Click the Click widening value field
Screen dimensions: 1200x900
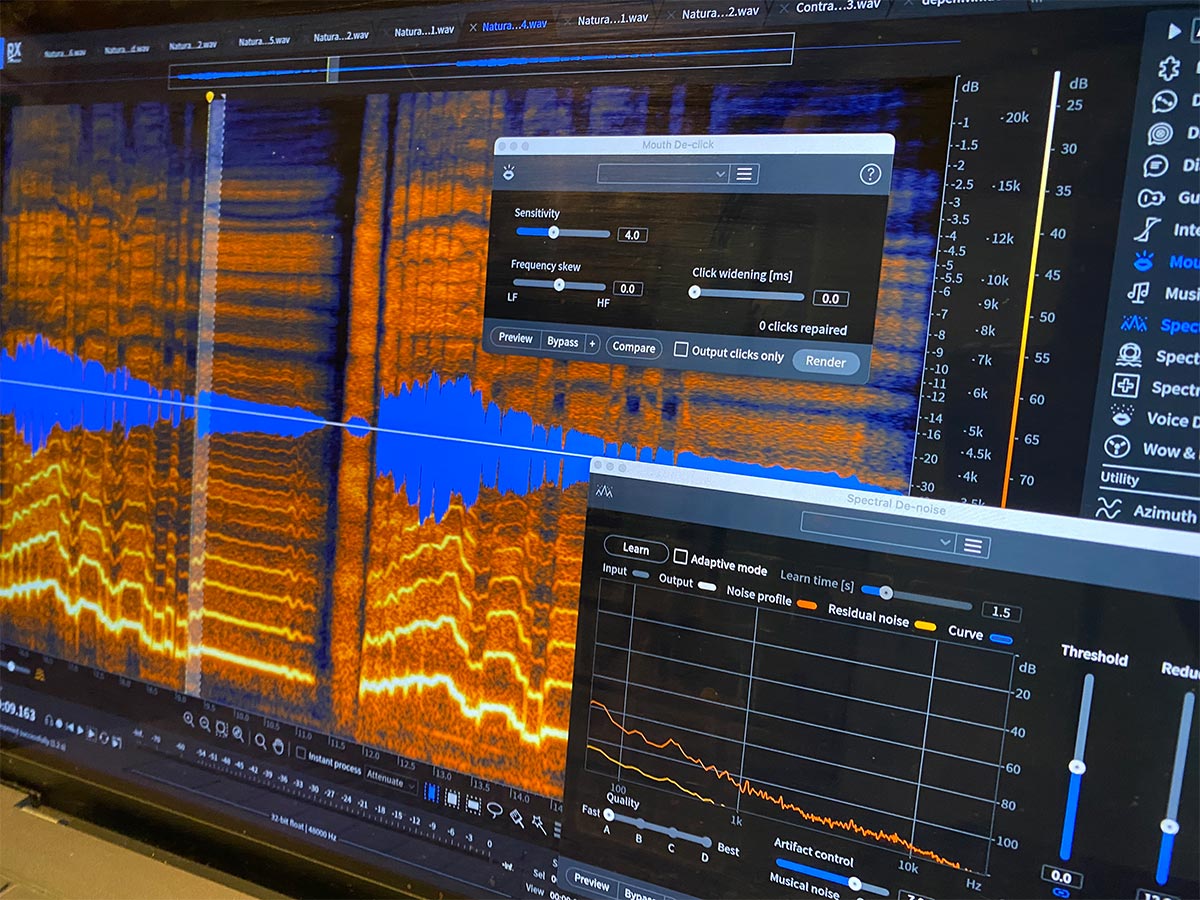point(830,298)
